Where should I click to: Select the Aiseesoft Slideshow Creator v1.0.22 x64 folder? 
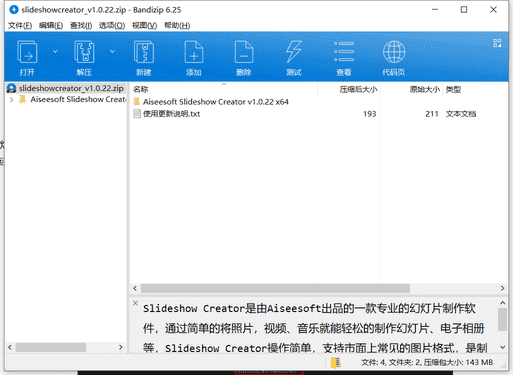(216, 102)
